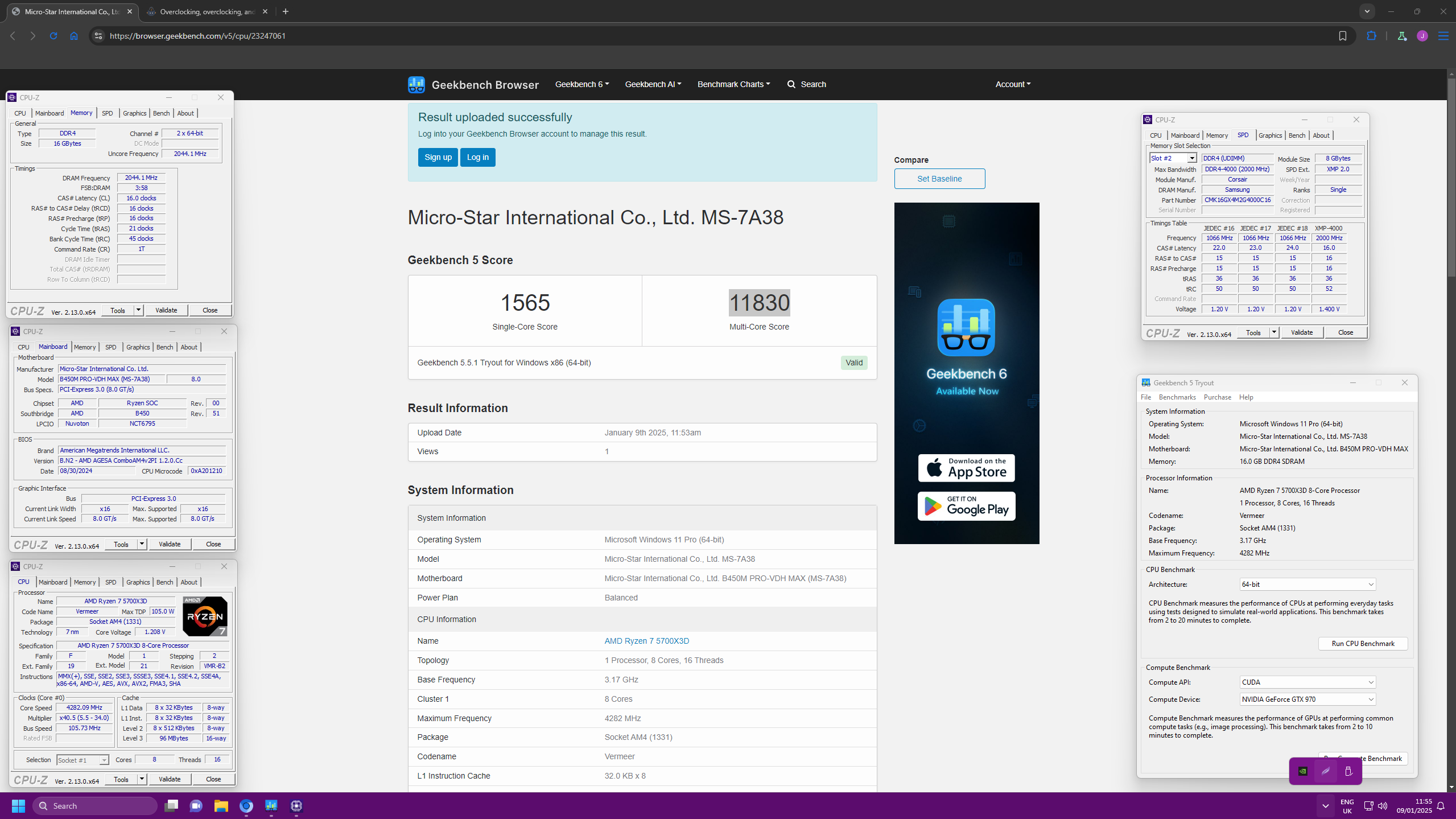
Task: Click Validate in the bottom CPU-Z CPU window
Action: pos(170,779)
